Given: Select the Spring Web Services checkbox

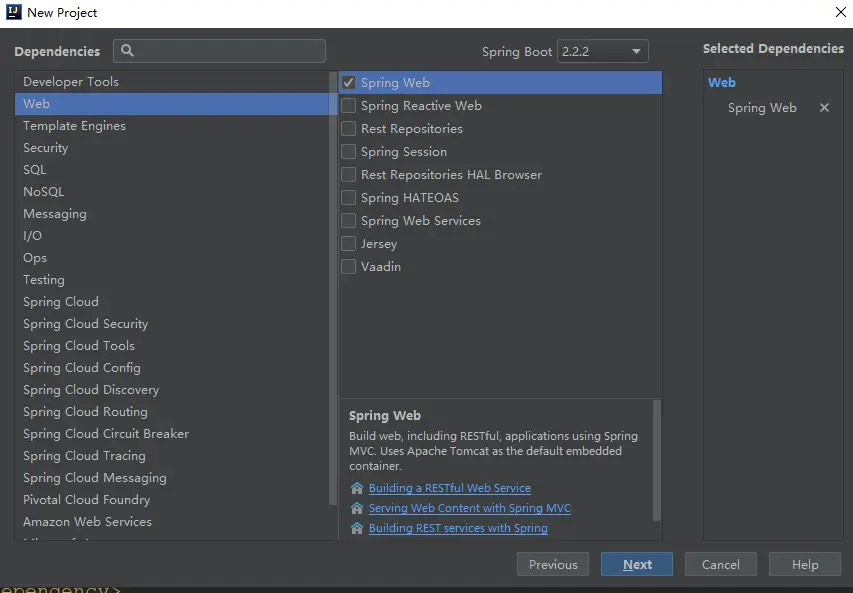Looking at the screenshot, I should [348, 221].
